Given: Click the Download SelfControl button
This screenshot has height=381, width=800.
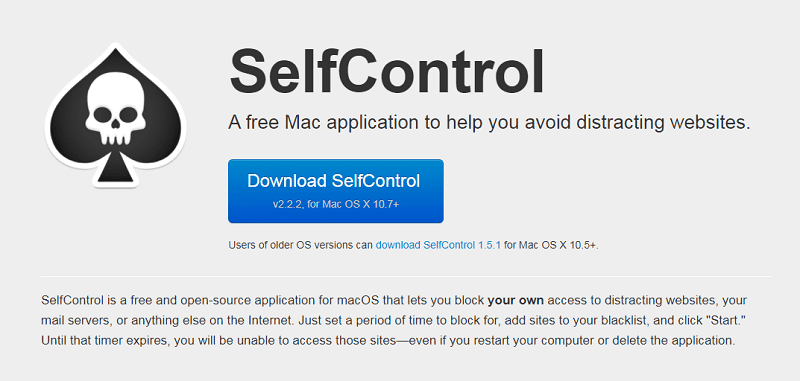Looking at the screenshot, I should click(336, 191).
